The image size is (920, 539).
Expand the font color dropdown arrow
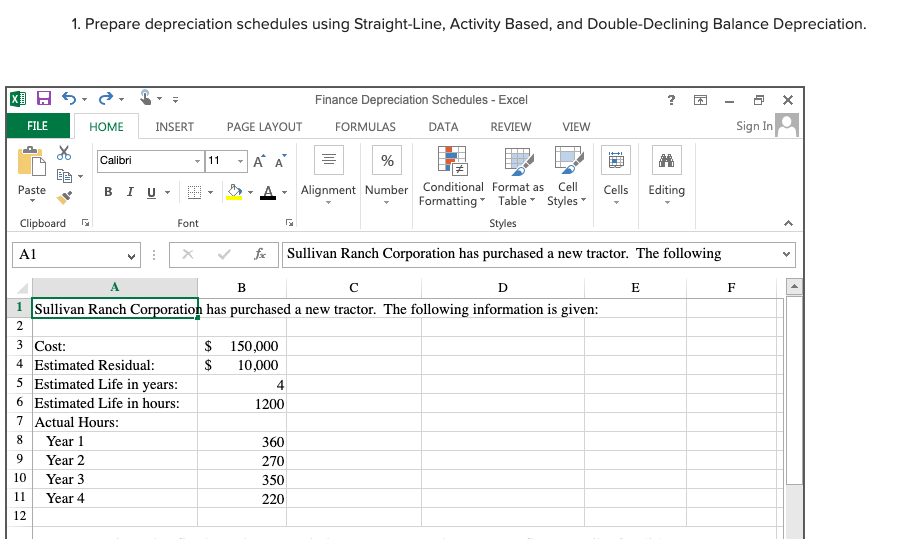pos(285,192)
